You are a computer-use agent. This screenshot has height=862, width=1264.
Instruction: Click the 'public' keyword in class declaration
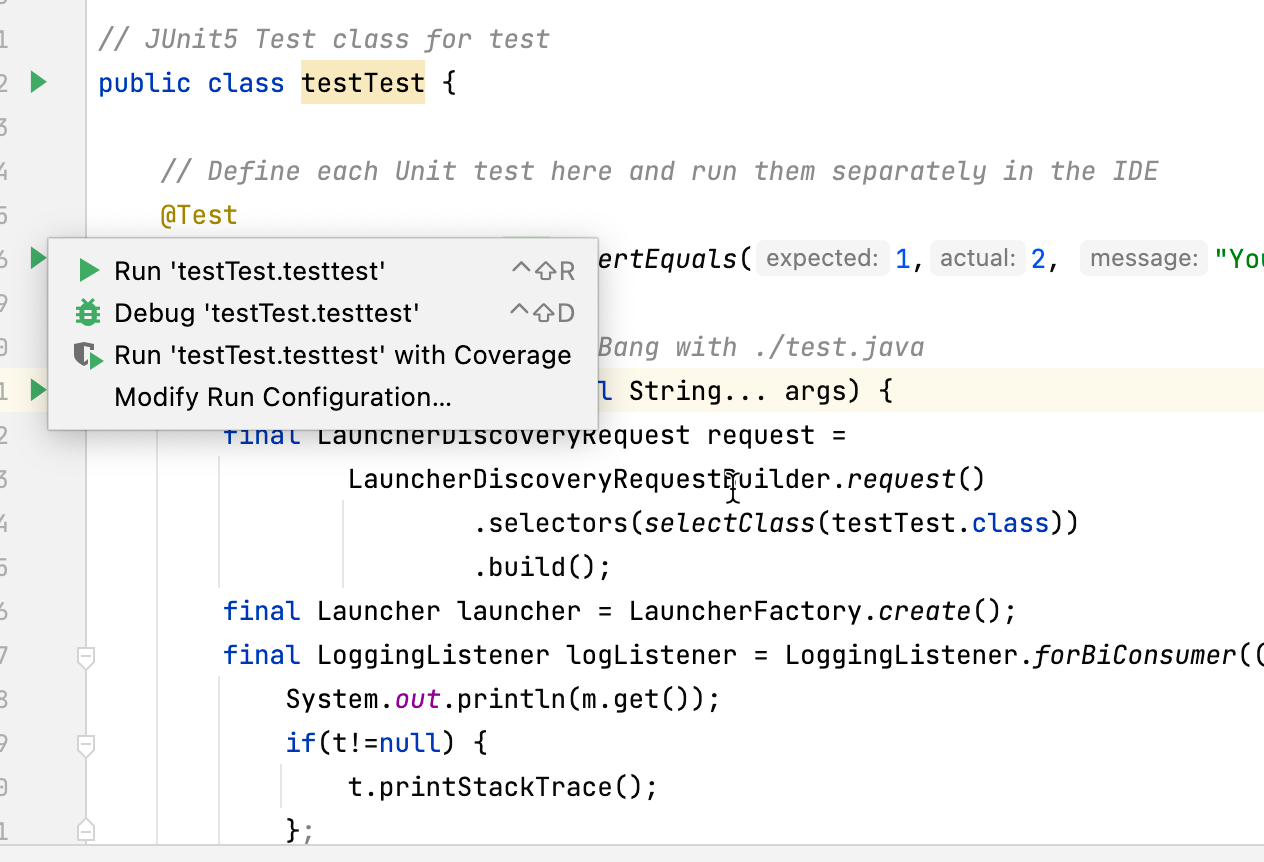(144, 83)
